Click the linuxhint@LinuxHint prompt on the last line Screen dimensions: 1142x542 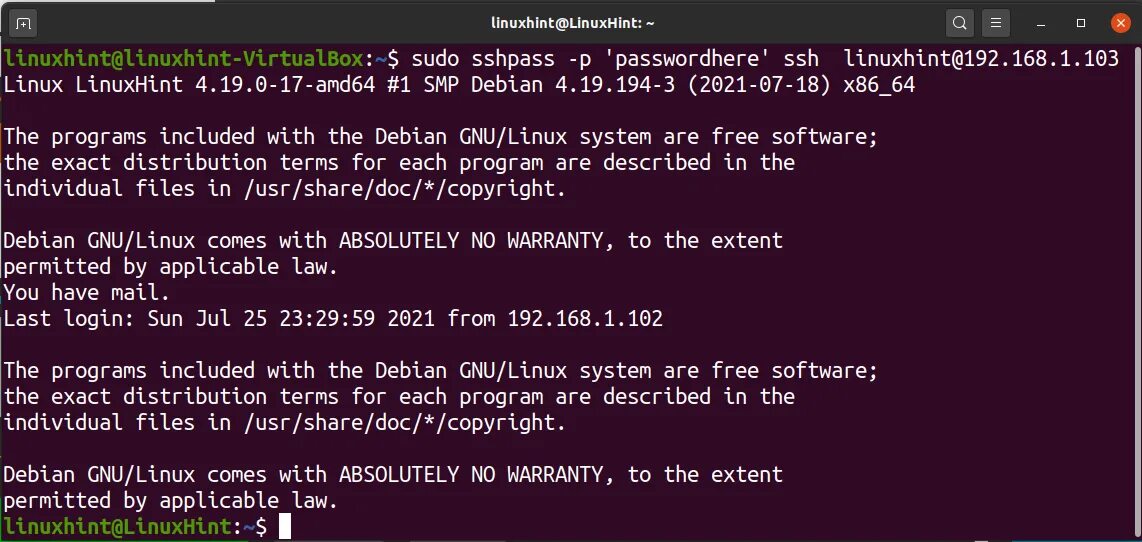click(117, 526)
